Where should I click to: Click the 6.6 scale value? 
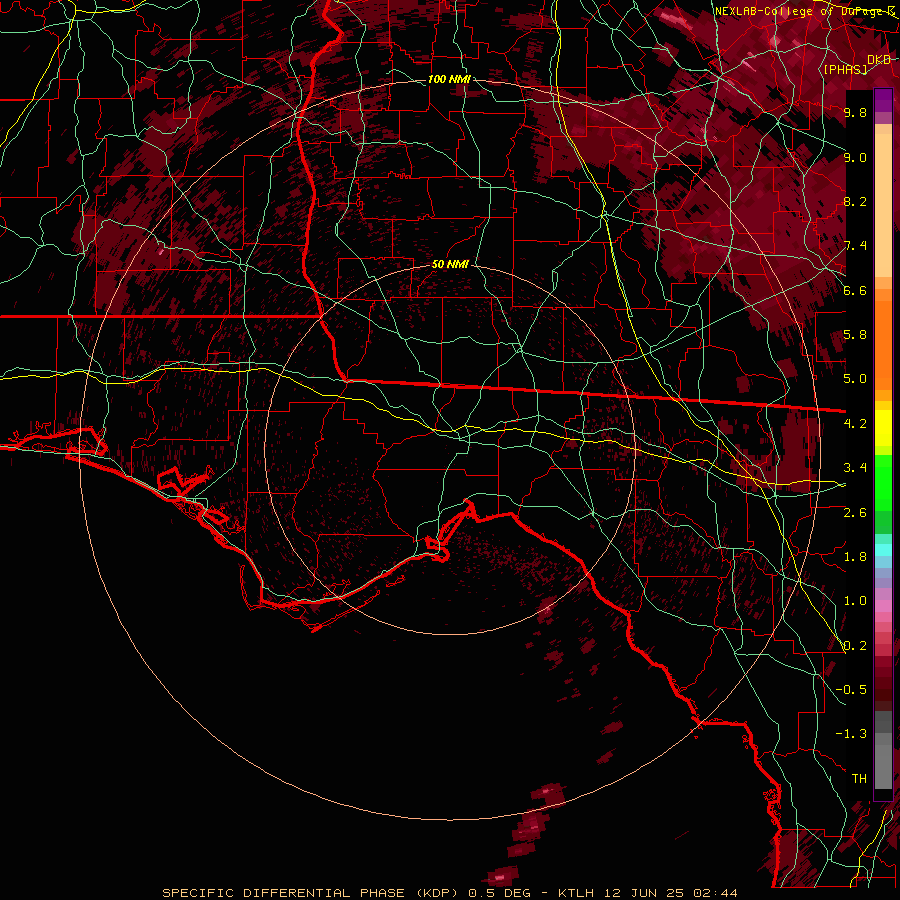point(855,290)
